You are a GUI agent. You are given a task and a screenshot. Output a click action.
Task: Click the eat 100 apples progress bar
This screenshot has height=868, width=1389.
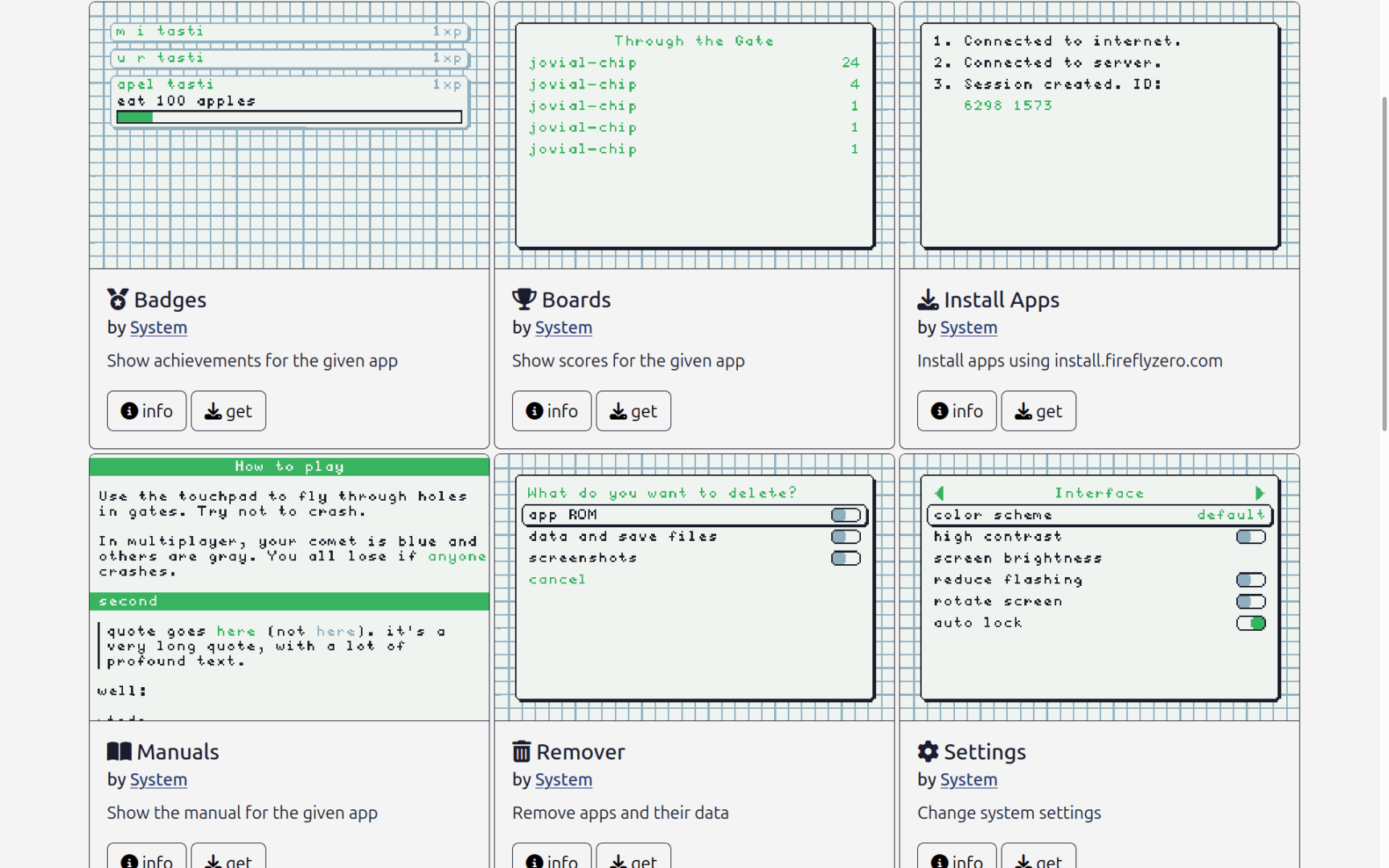coord(289,117)
